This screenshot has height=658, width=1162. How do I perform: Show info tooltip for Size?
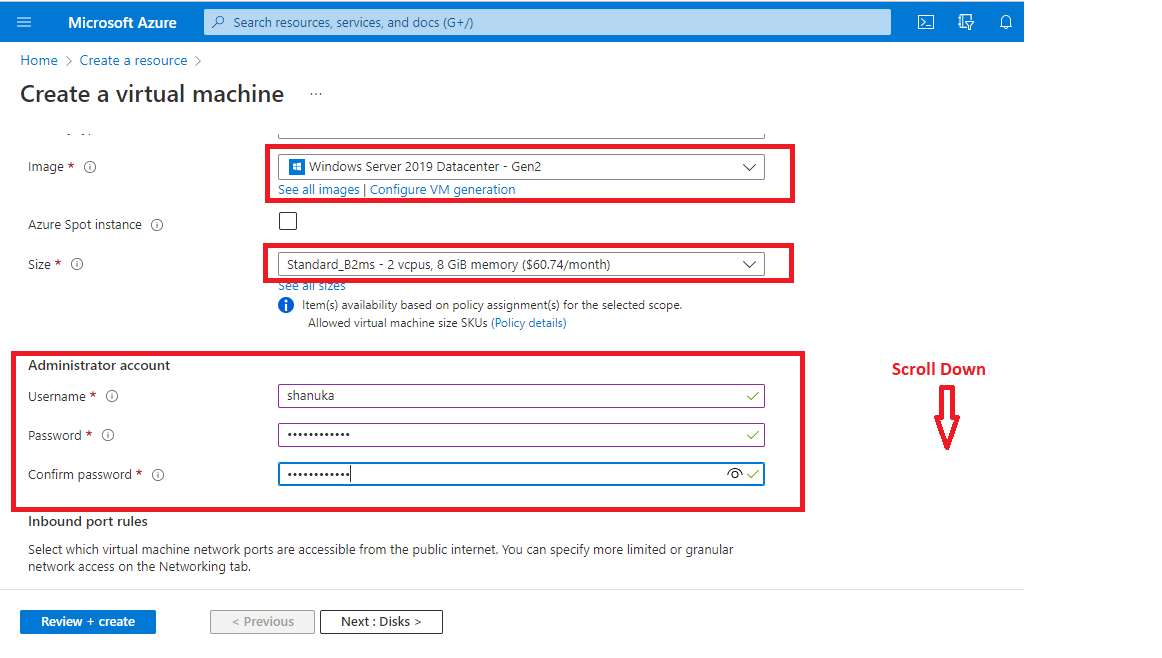(77, 265)
